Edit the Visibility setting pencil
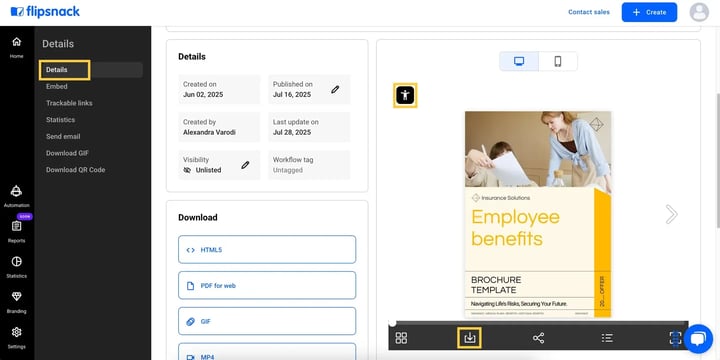 click(245, 165)
